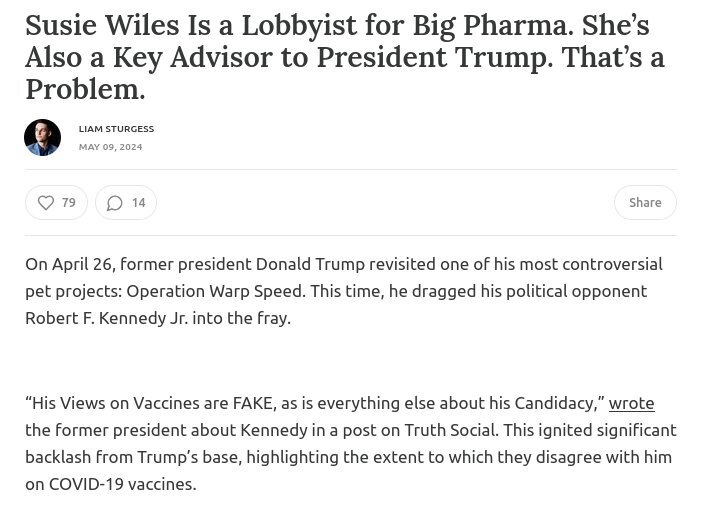701x506 pixels.
Task: Click the MAY 09, 2024 publish date
Action: point(110,147)
